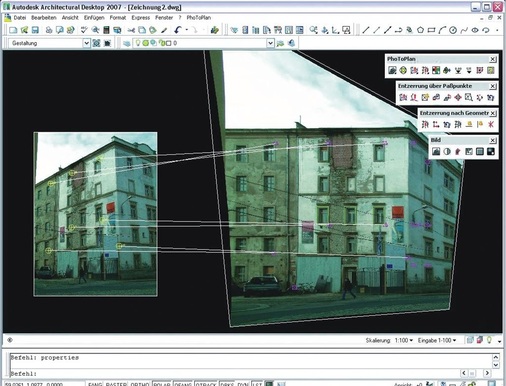Click first icon in Entzerrung nach Geometrie toolbar
The image size is (506, 386).
click(x=425, y=124)
